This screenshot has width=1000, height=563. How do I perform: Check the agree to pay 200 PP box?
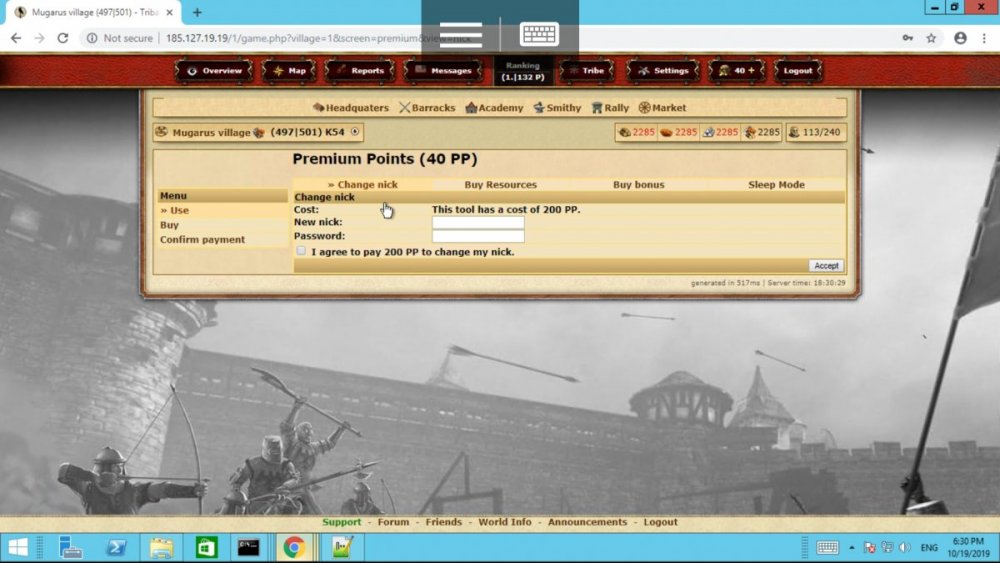point(301,251)
